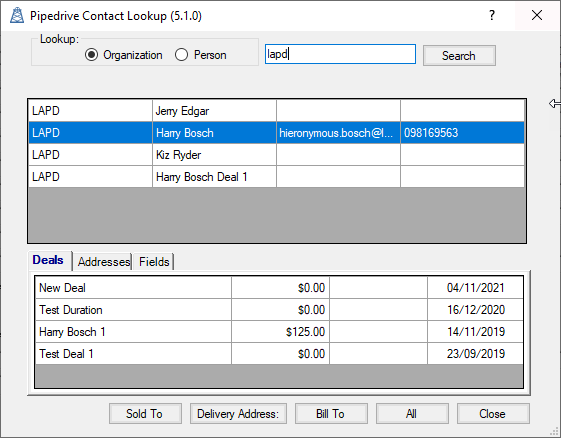Click the $125.00 deal value cell

click(x=280, y=331)
